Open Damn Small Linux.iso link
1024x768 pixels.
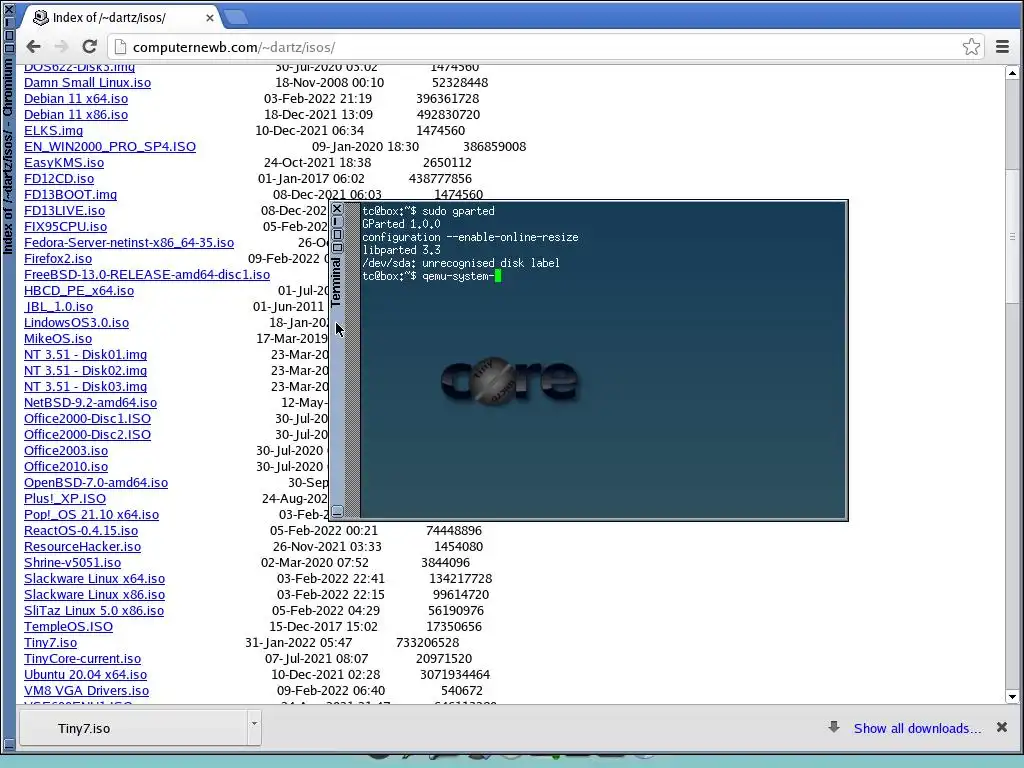click(x=88, y=83)
